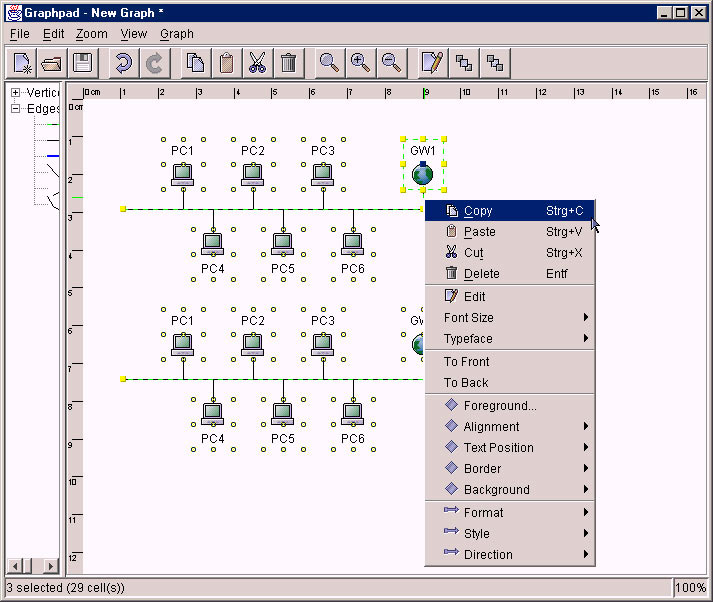Image resolution: width=713 pixels, height=602 pixels.
Task: Click the scissors Cut icon in toolbar
Action: point(257,63)
